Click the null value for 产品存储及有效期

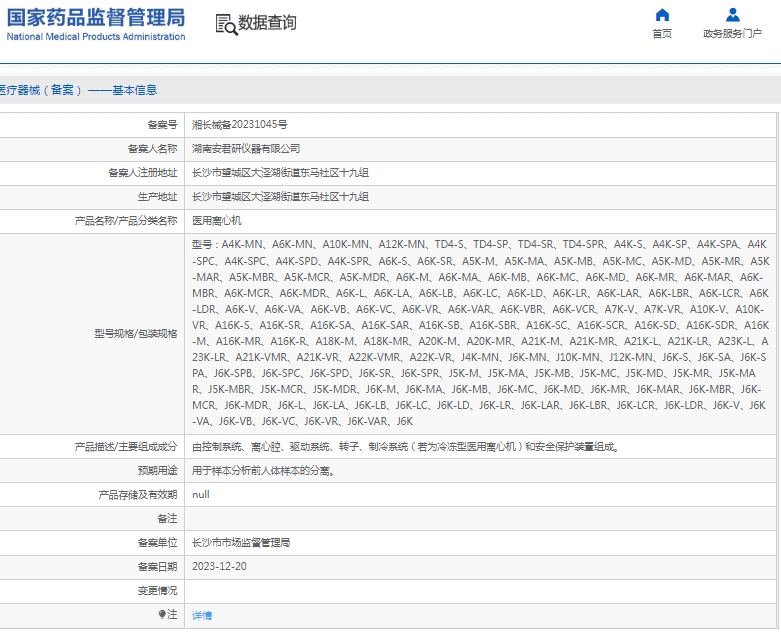click(x=201, y=495)
